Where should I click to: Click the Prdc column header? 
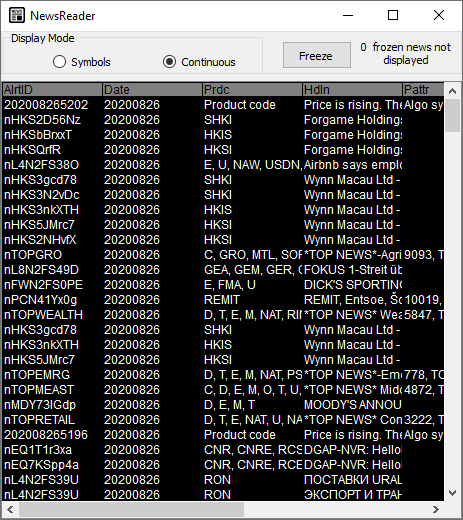252,90
